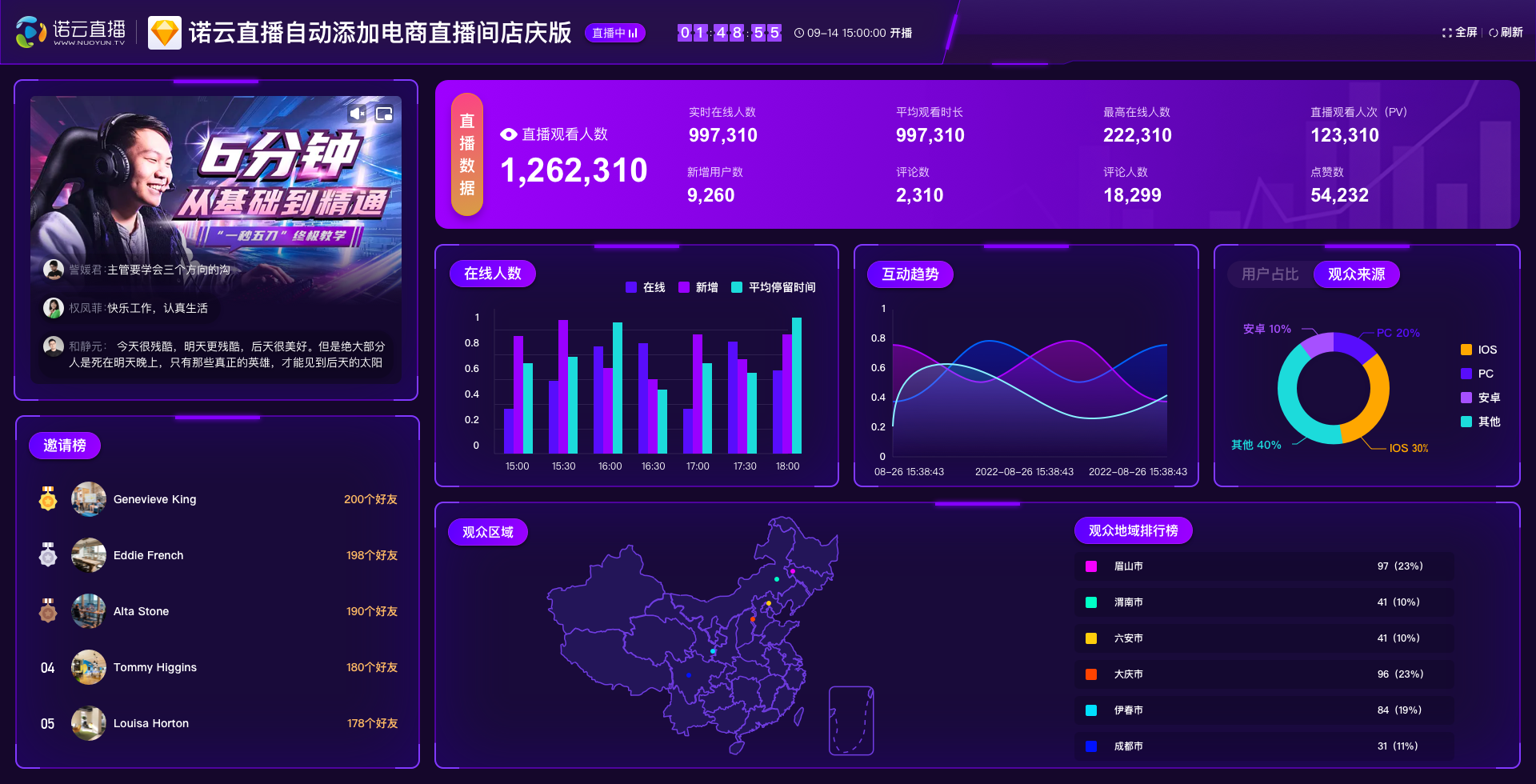Click the Nuoyun logo icon

[31, 32]
